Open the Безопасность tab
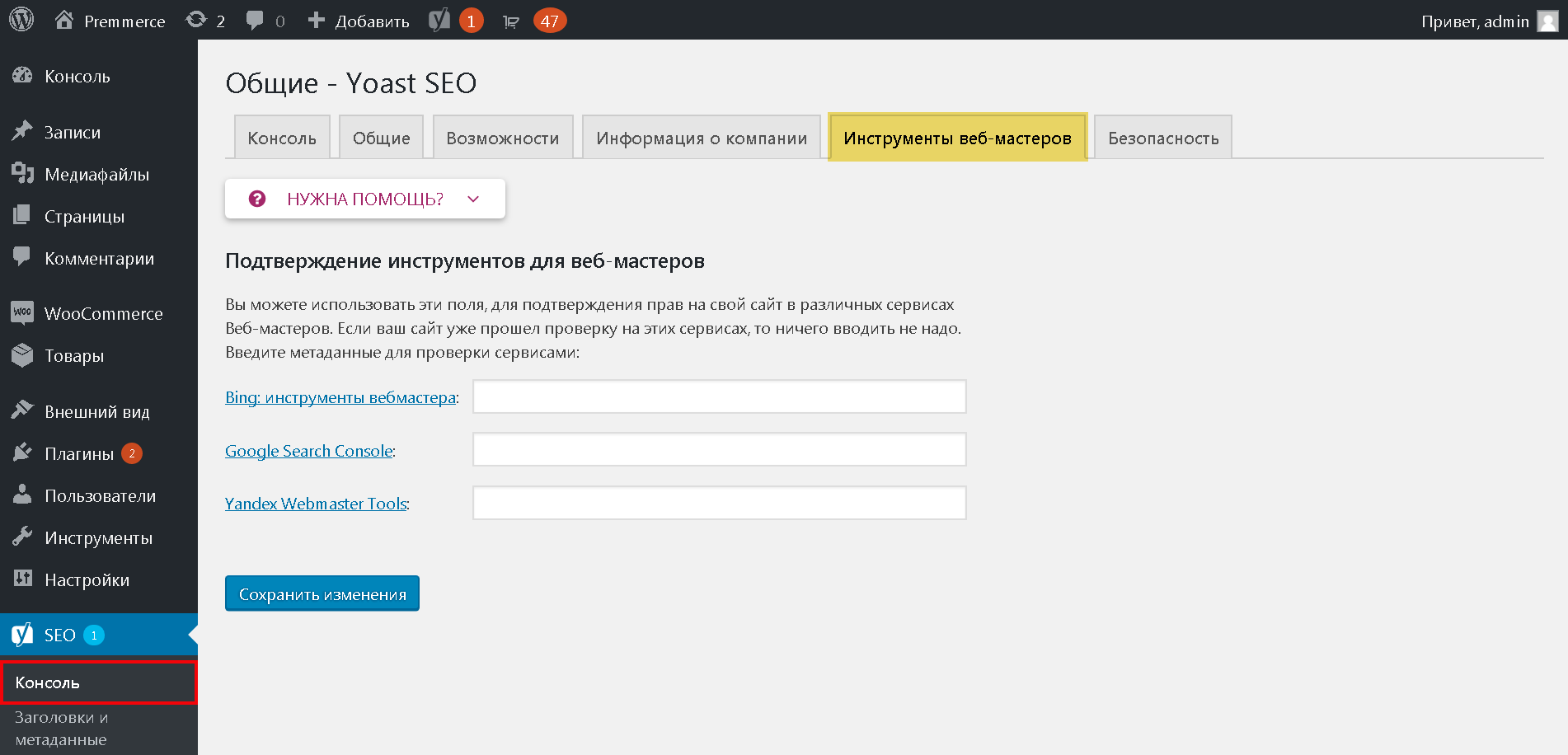Viewport: 1568px width, 755px height. 1163,138
